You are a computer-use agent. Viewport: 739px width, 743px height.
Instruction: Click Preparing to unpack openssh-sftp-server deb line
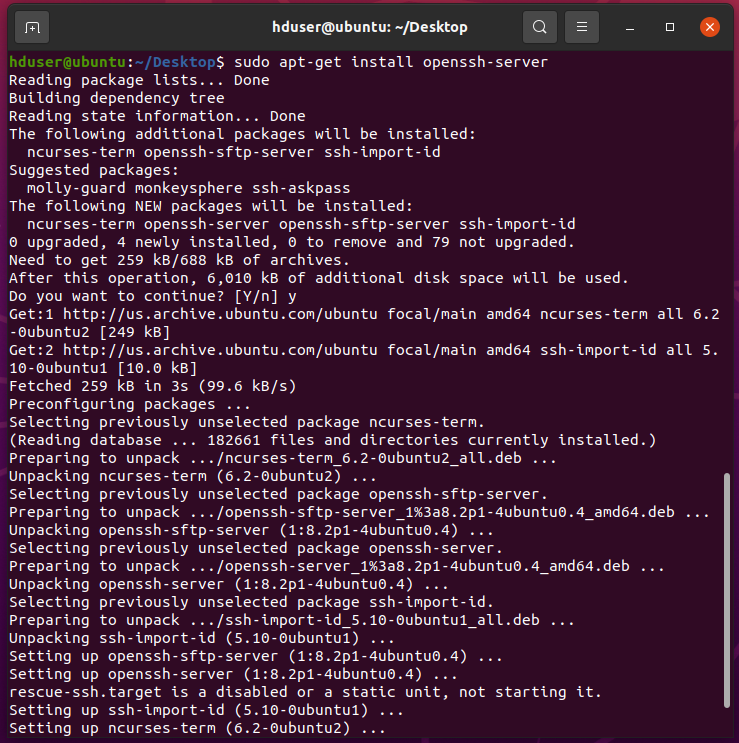tap(360, 512)
